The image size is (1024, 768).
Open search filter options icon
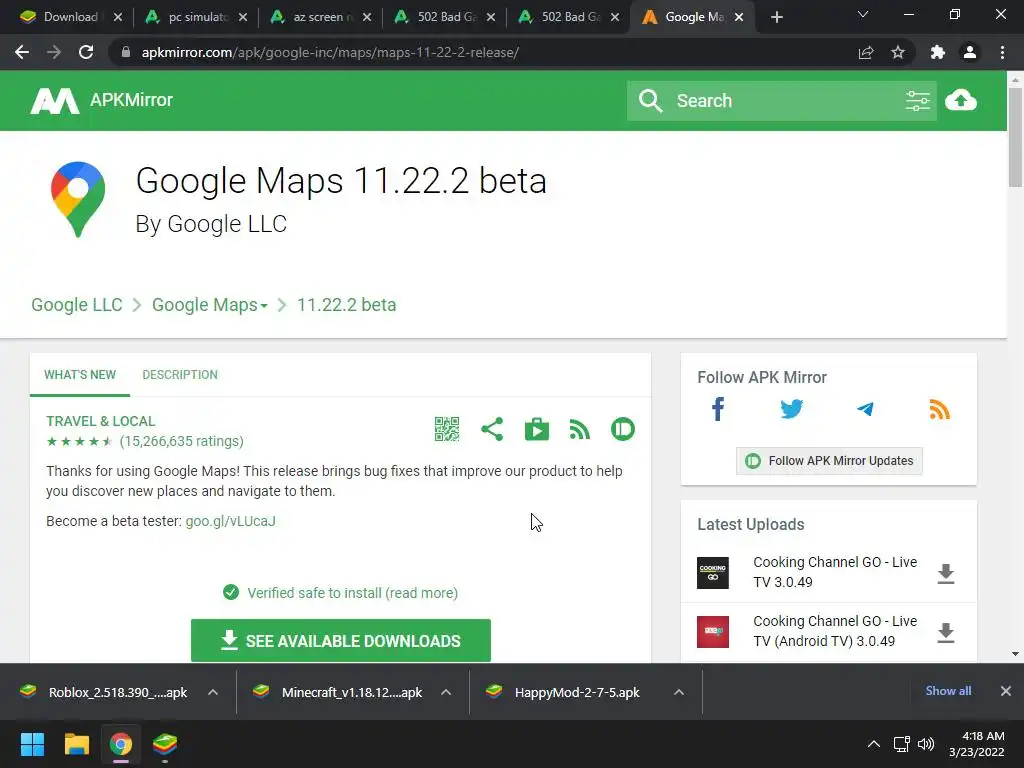click(x=918, y=101)
